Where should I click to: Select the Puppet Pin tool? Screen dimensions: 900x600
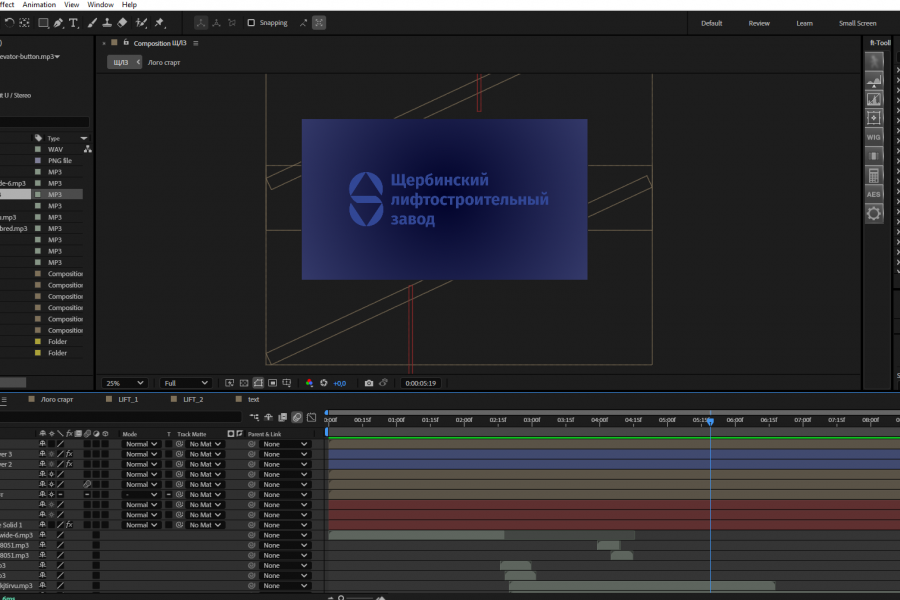pyautogui.click(x=160, y=23)
